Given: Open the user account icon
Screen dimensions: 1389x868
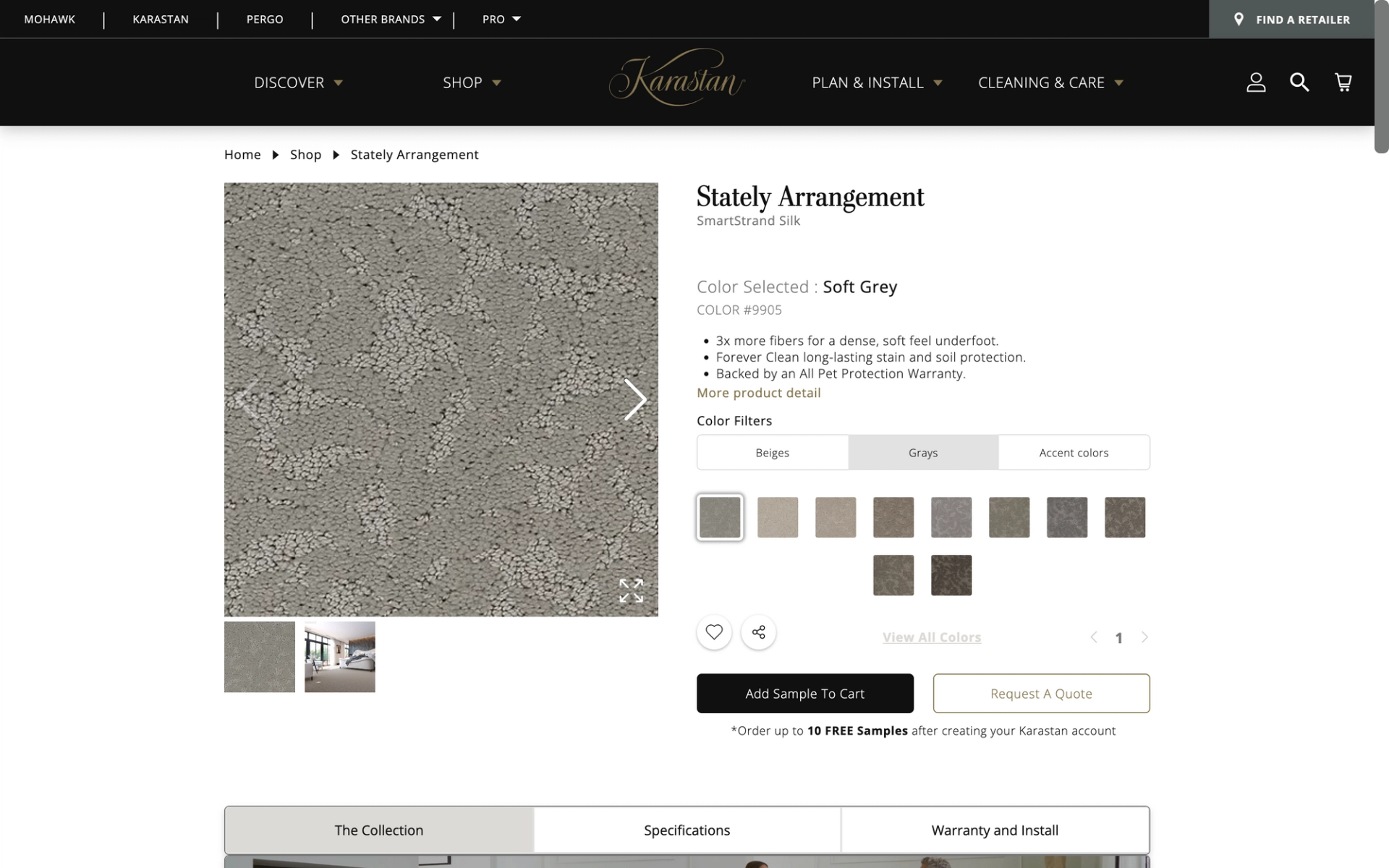Looking at the screenshot, I should [x=1256, y=82].
